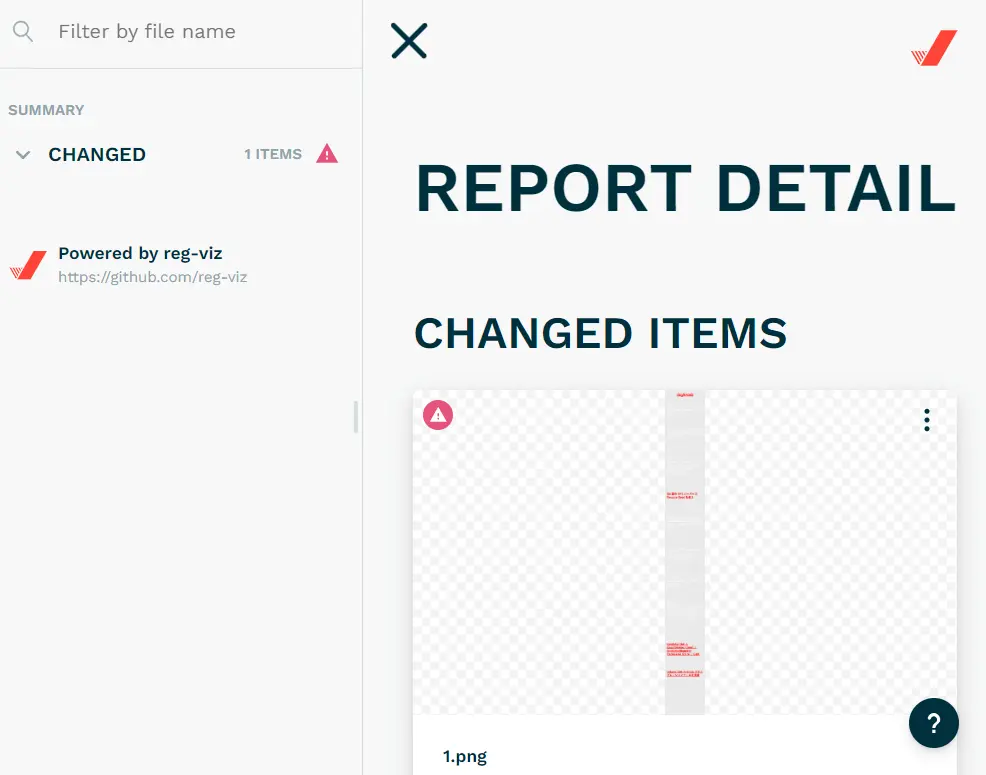The height and width of the screenshot is (775, 986).
Task: Open the three-dot menu on the card
Action: click(927, 420)
